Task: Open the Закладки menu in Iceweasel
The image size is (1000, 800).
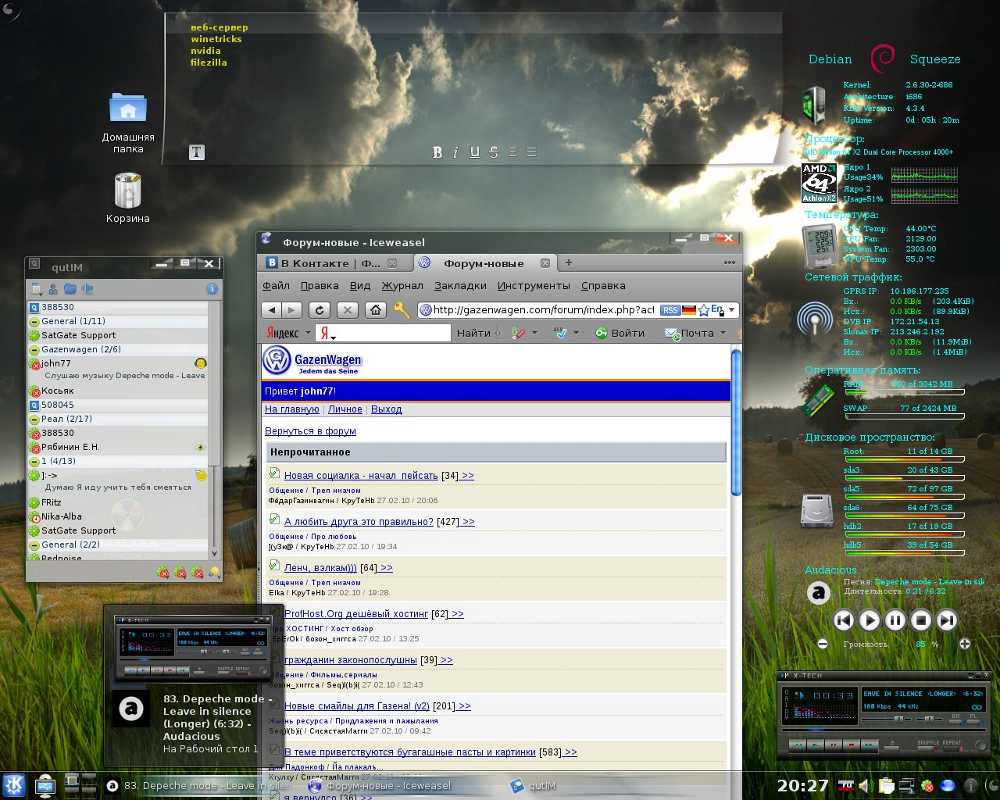Action: point(460,286)
